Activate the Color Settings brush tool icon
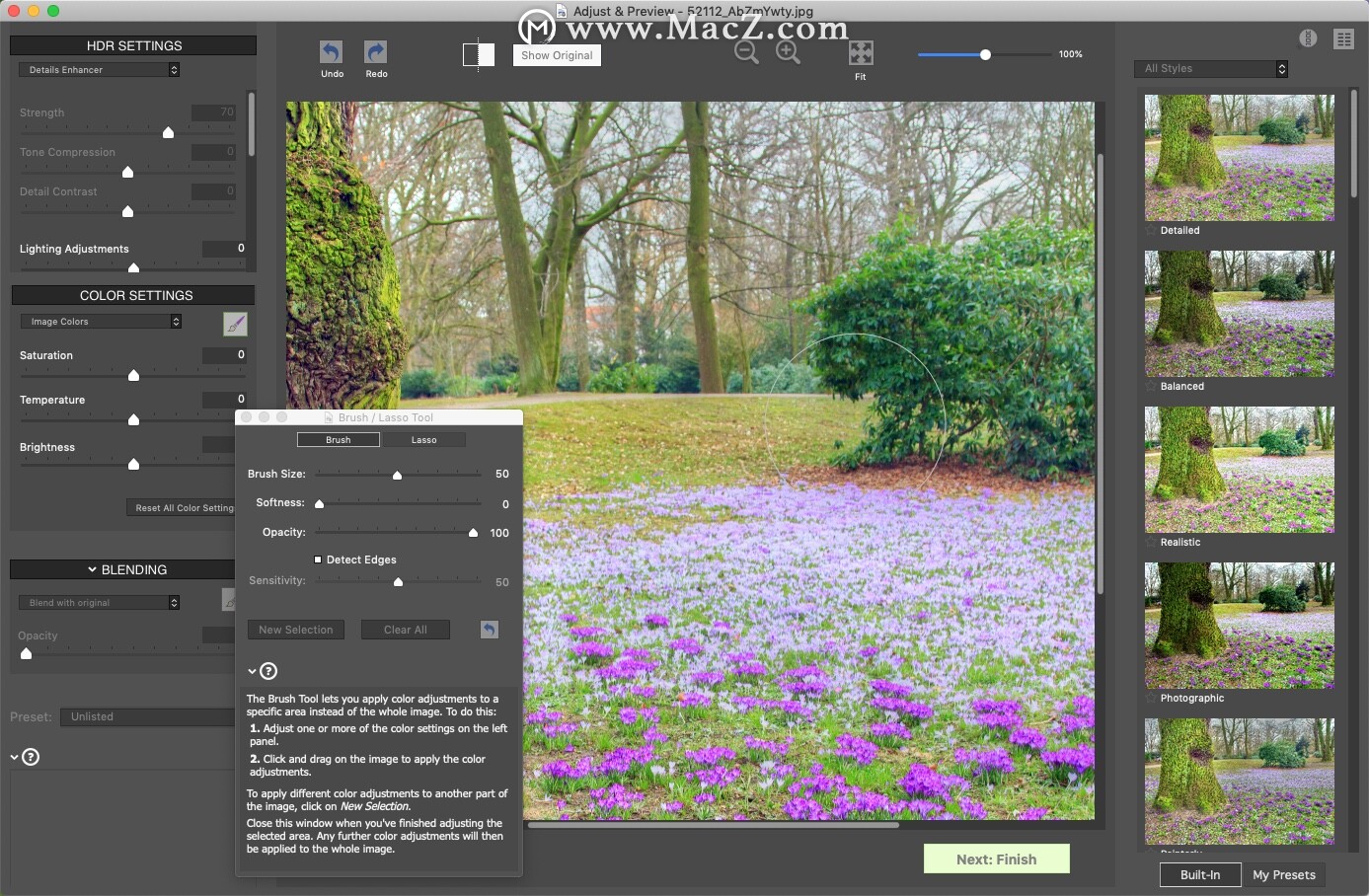 [x=235, y=323]
